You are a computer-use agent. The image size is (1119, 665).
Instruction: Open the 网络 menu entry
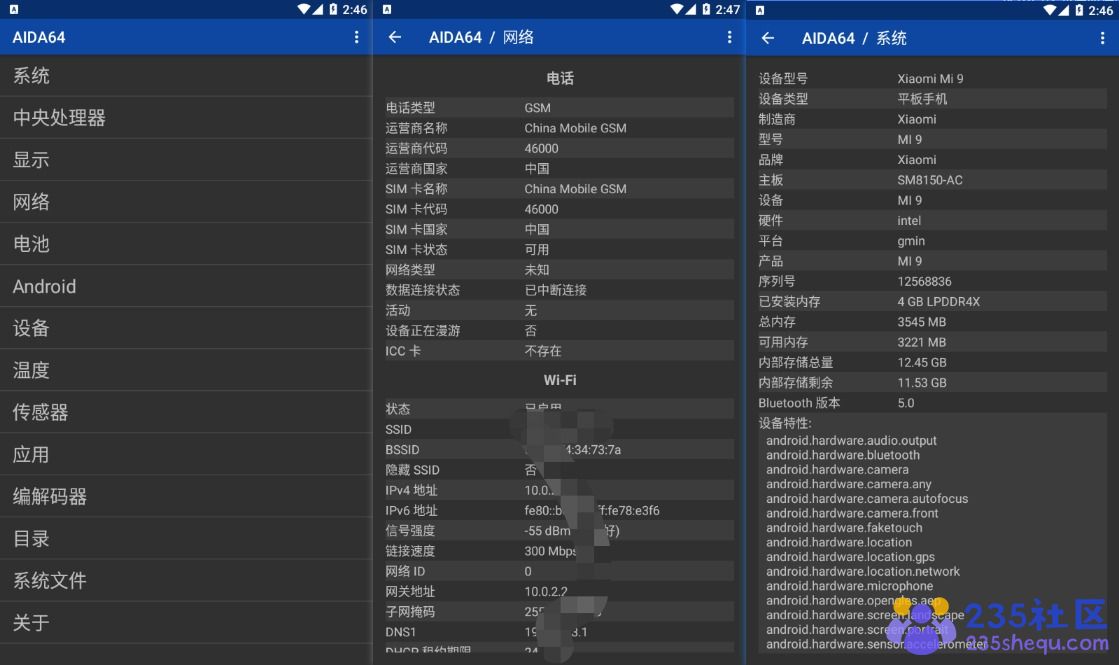186,202
